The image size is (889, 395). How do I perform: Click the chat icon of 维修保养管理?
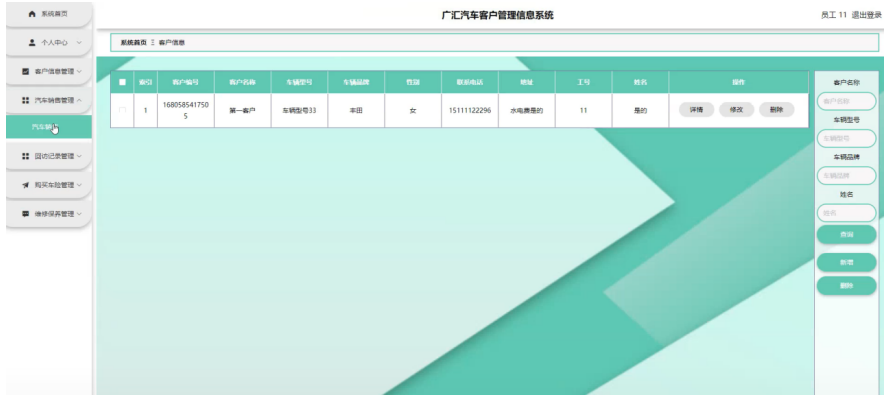point(26,214)
